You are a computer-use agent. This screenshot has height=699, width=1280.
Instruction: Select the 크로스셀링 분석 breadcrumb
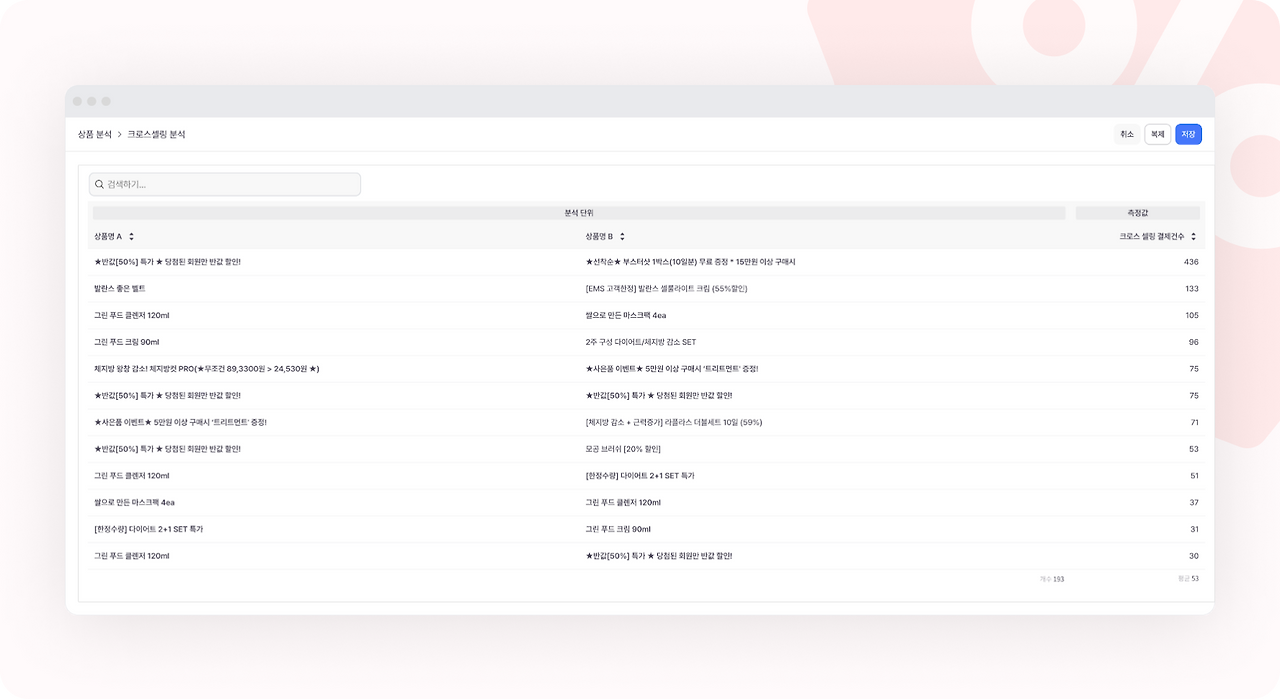click(x=156, y=134)
